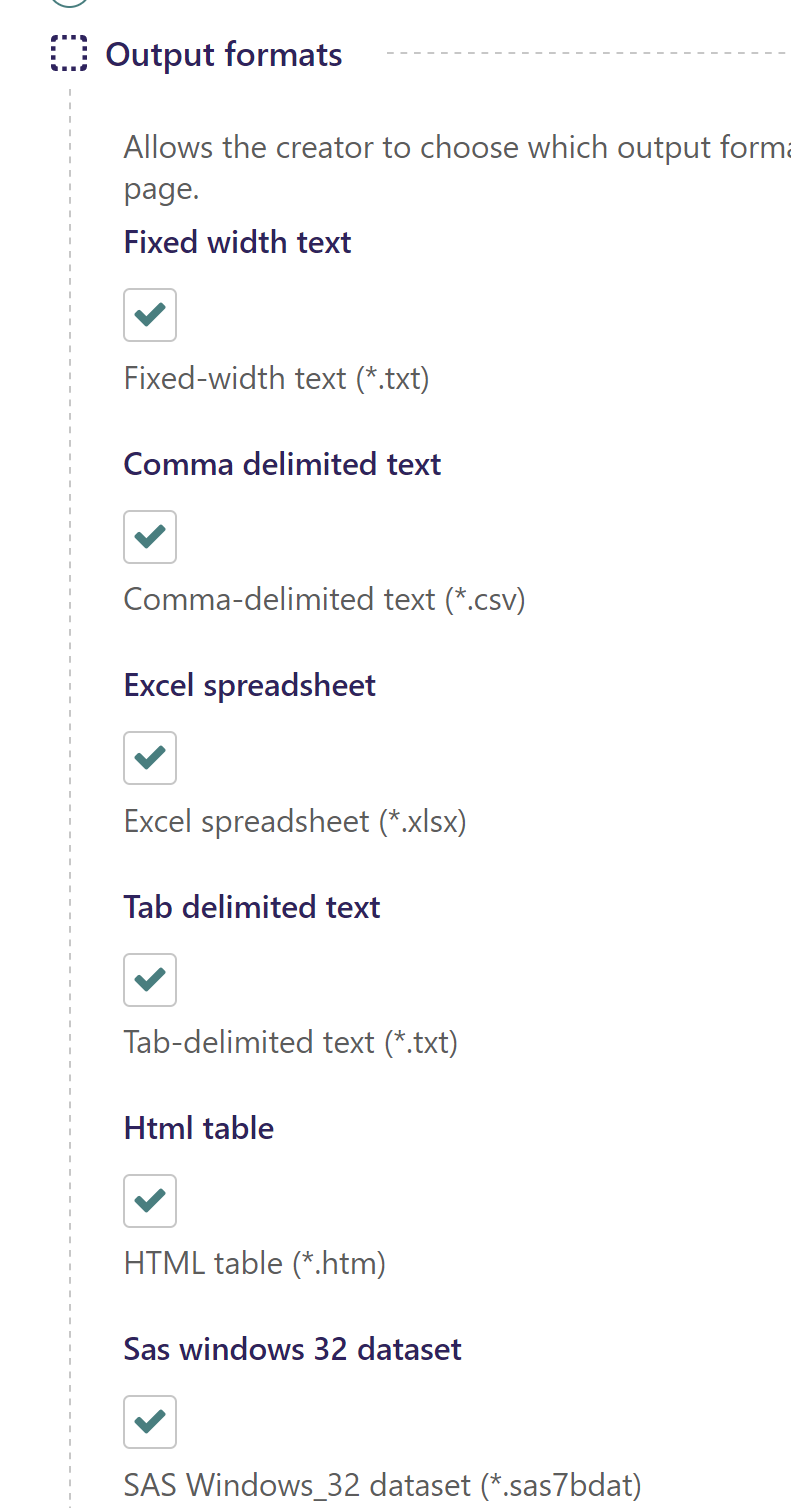Screen dimensions: 791x1508
Task: Uncheck the Fixed-width text (*.txt) checkbox
Action: (x=149, y=314)
